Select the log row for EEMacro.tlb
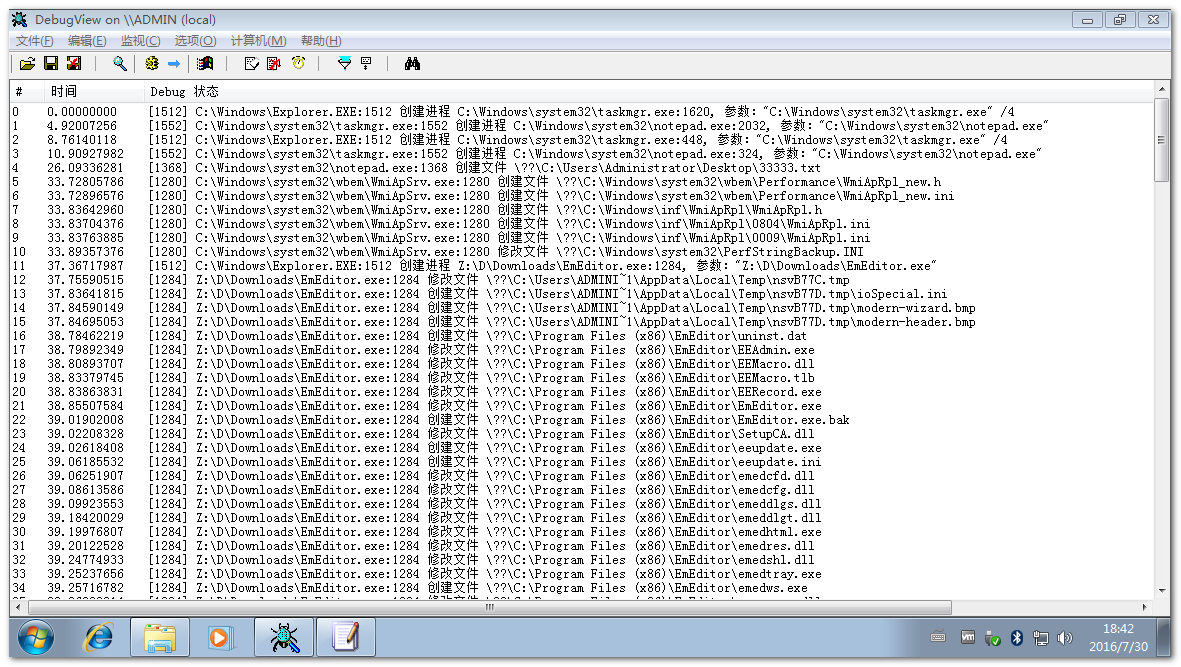Viewport: 1181px width, 667px height. 581,378
